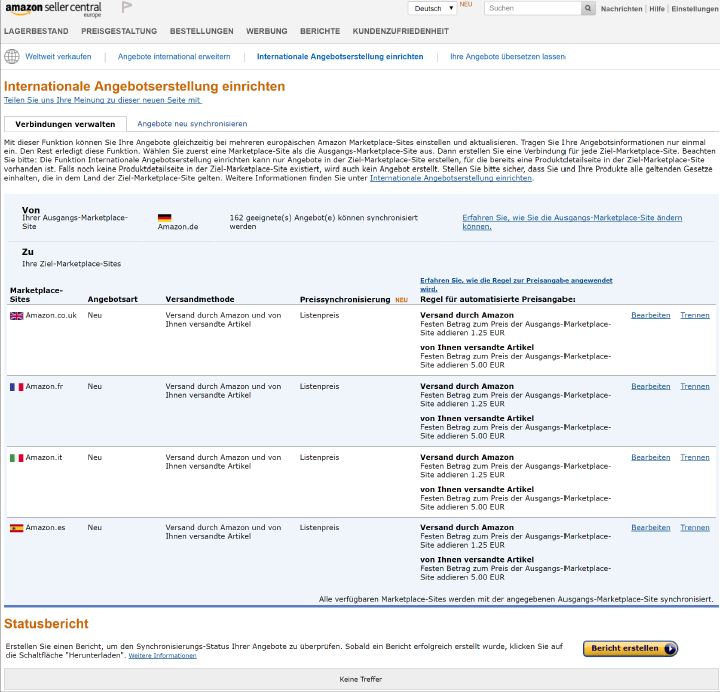Open the BESTELLUNGEN menu
This screenshot has height=692, width=720.
point(202,31)
